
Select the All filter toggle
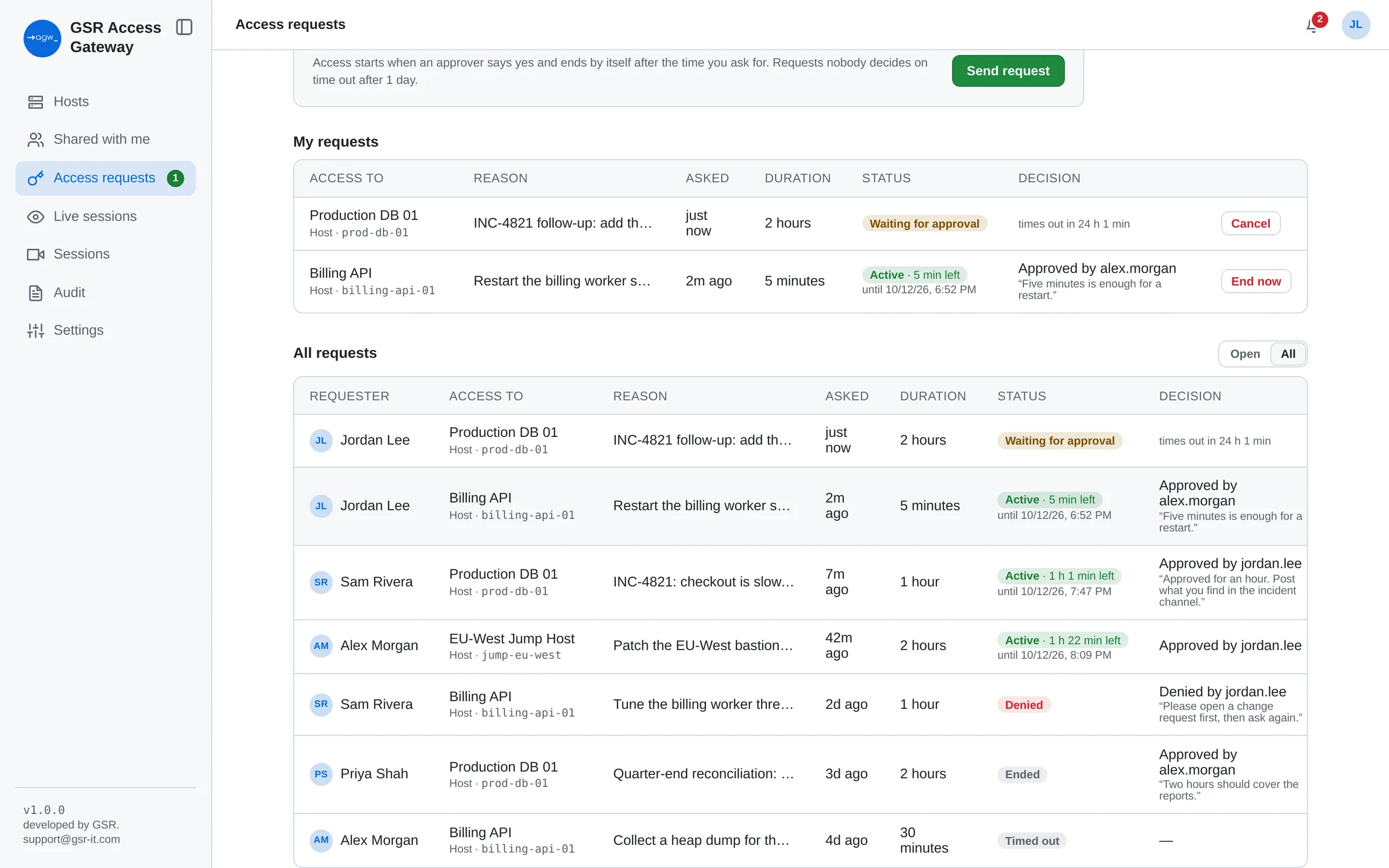pyautogui.click(x=1288, y=354)
